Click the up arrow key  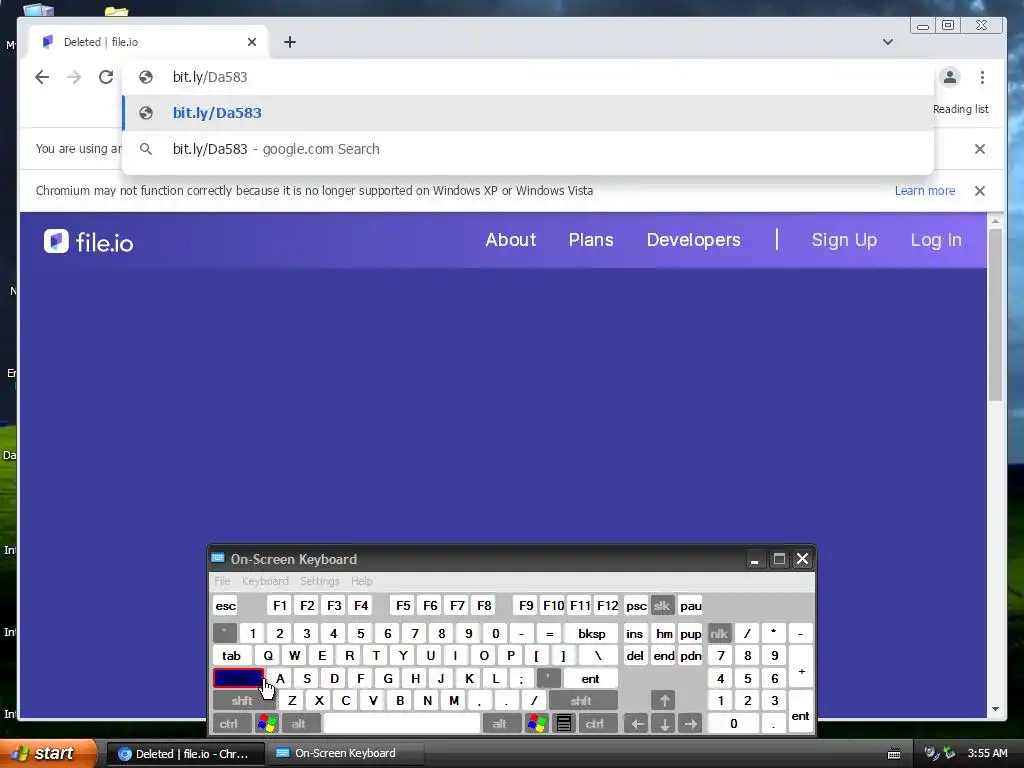click(664, 701)
